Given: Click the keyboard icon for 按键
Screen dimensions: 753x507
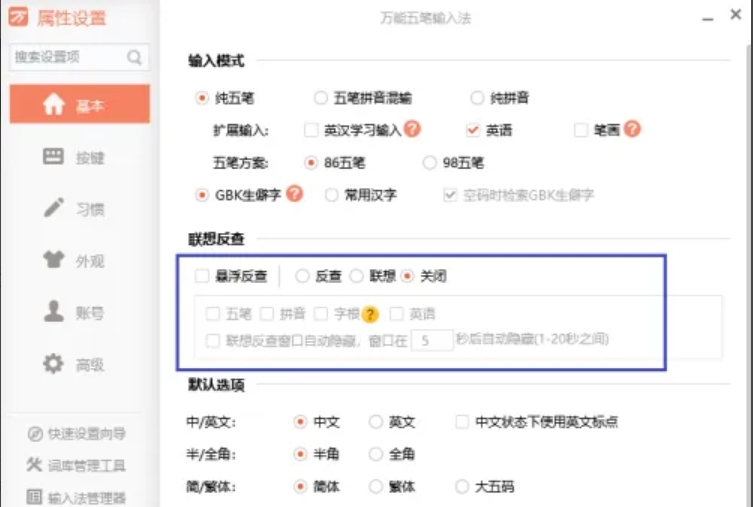Looking at the screenshot, I should (53, 156).
